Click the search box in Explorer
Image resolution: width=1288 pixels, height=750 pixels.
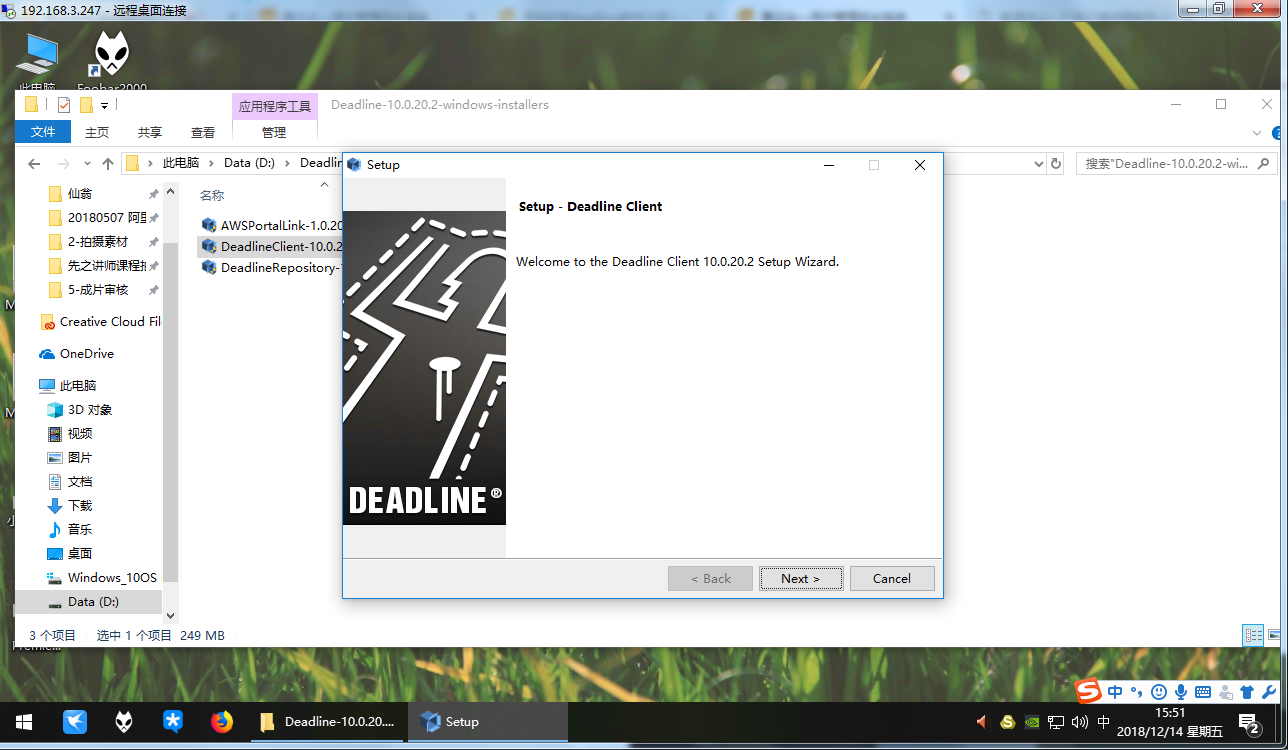coord(1170,163)
